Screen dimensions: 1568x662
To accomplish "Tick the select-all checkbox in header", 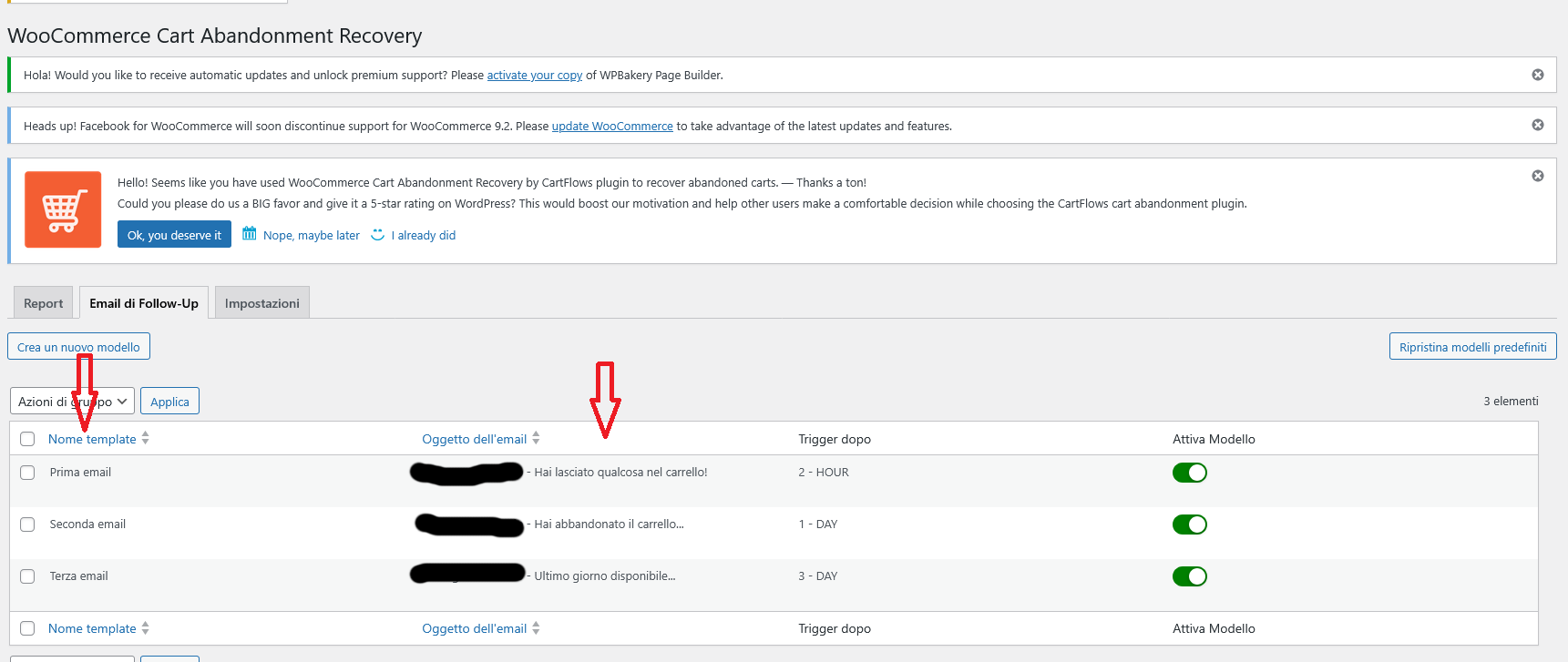I will click(27, 439).
